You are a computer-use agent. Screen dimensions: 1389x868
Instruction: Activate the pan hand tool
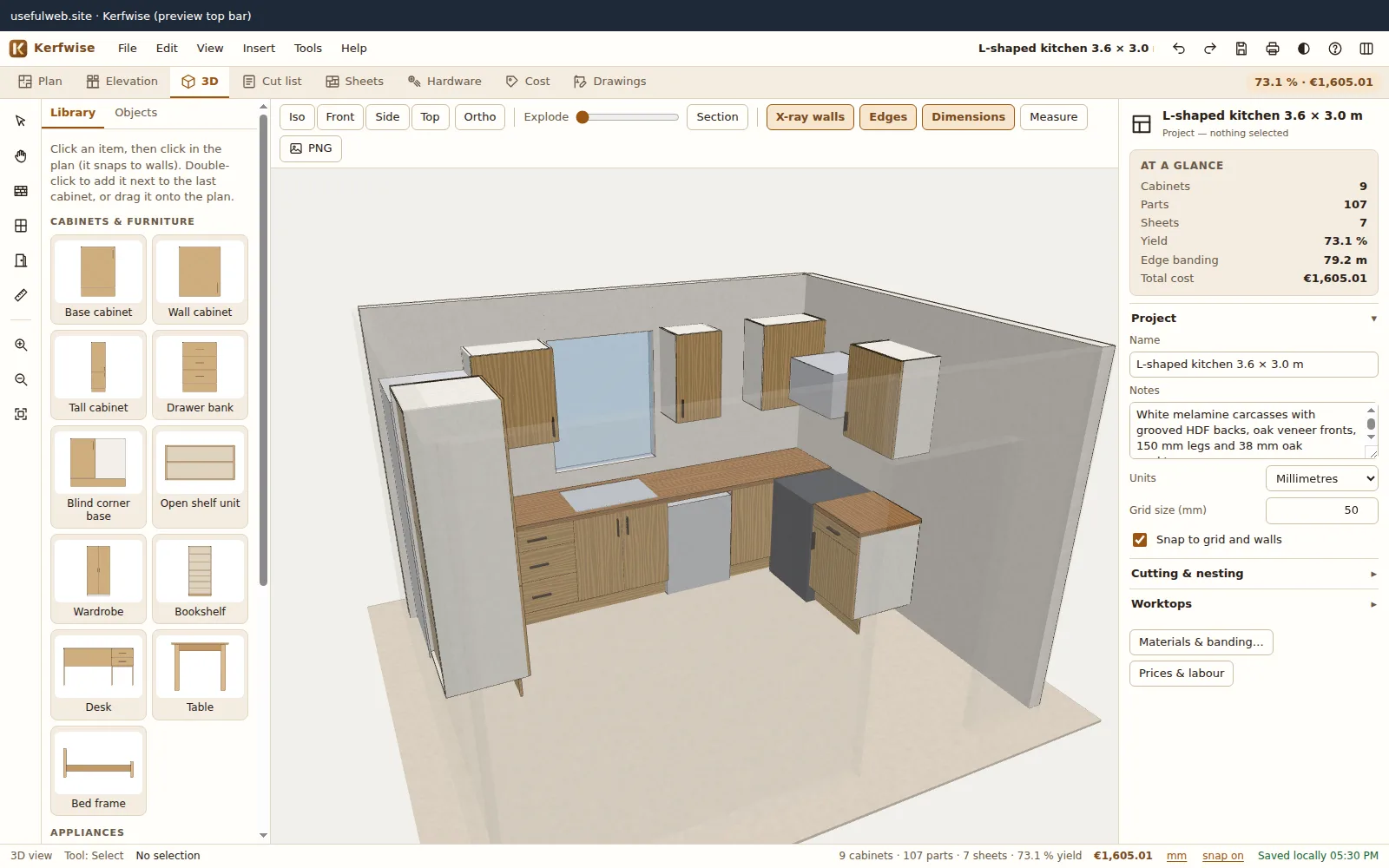click(x=21, y=156)
